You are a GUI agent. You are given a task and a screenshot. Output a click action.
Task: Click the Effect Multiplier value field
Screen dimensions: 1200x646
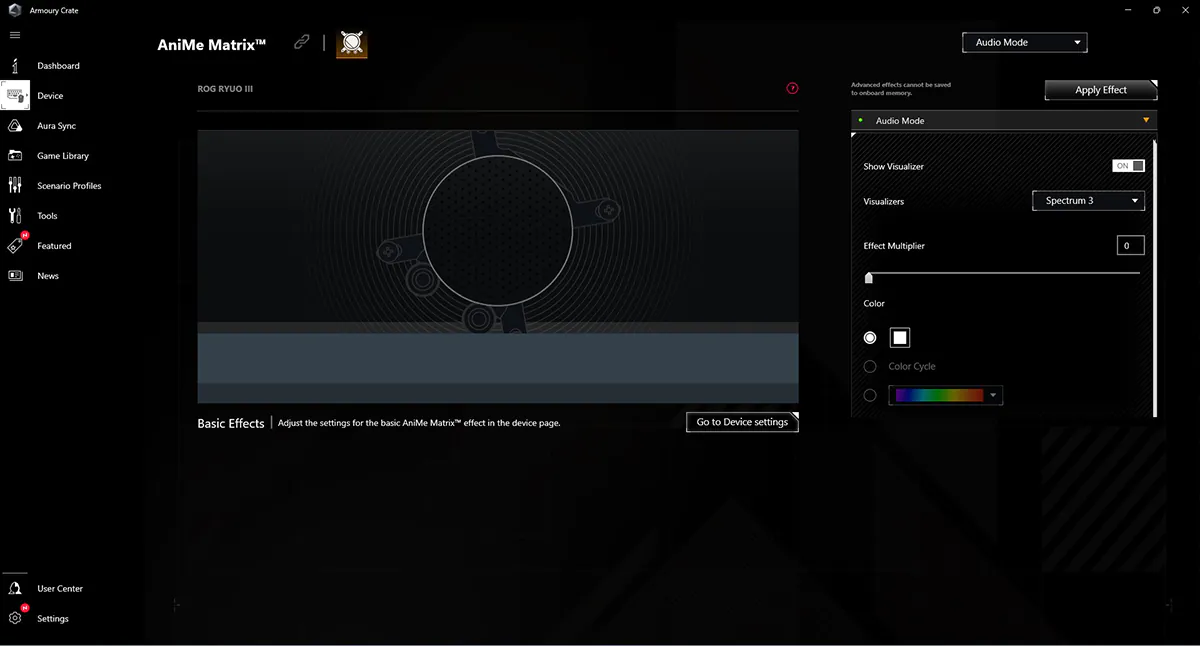coord(1130,245)
